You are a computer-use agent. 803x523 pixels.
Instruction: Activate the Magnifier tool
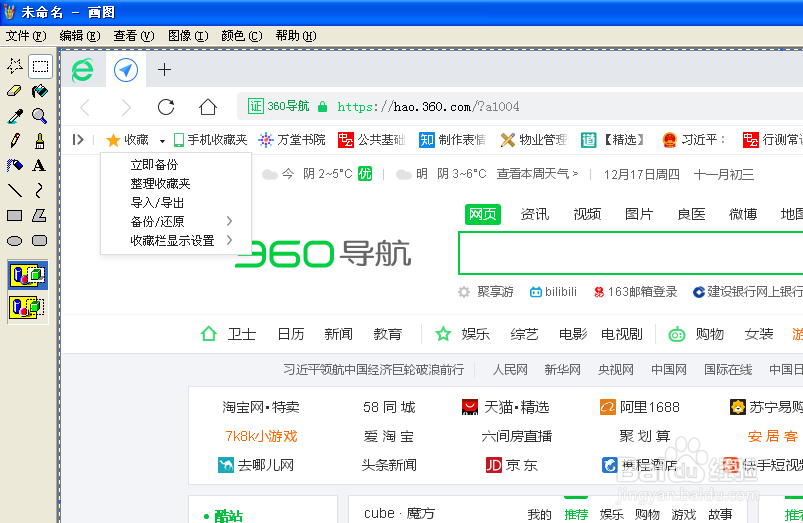click(x=40, y=116)
